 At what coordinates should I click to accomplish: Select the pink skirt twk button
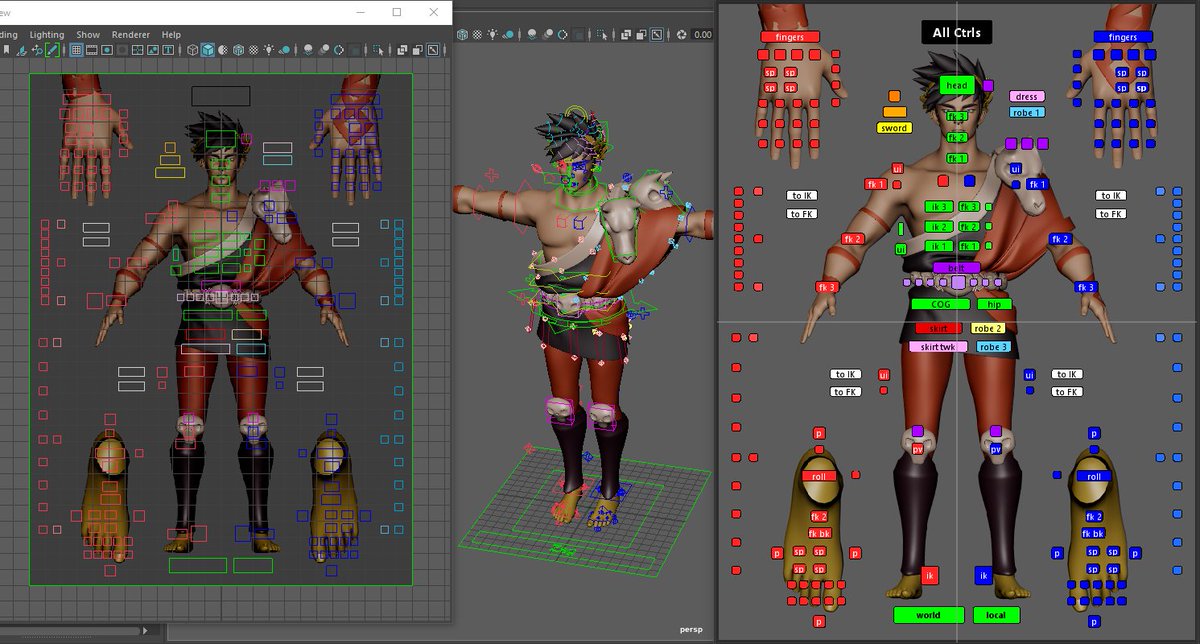(x=938, y=347)
